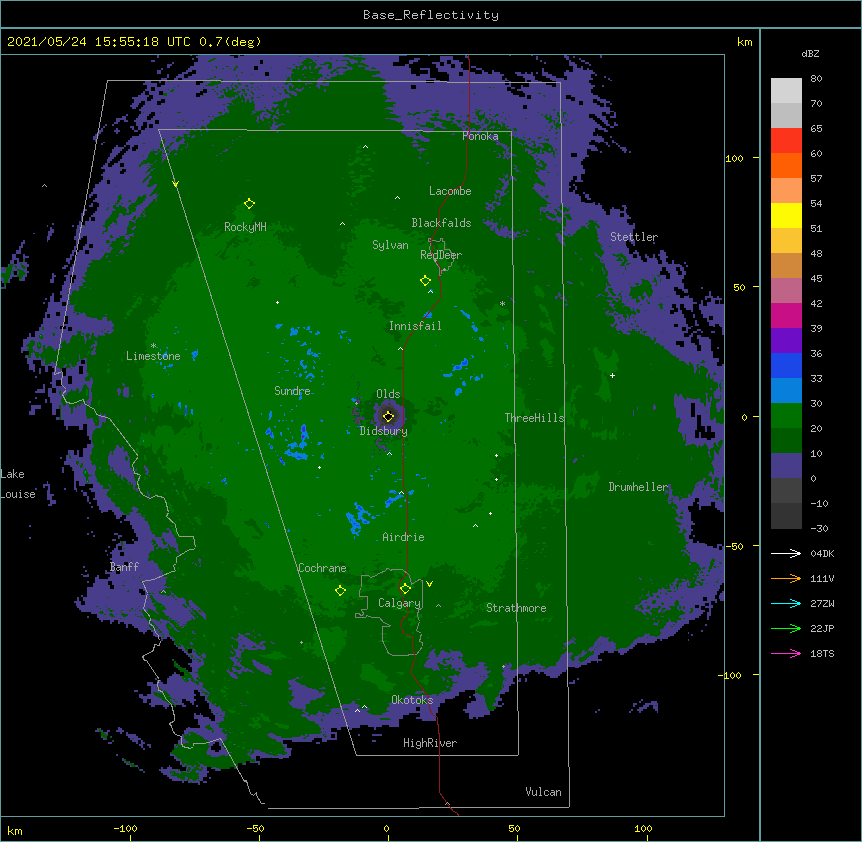Click the Drumheller city label
Image resolution: width=862 pixels, height=842 pixels.
tap(638, 487)
